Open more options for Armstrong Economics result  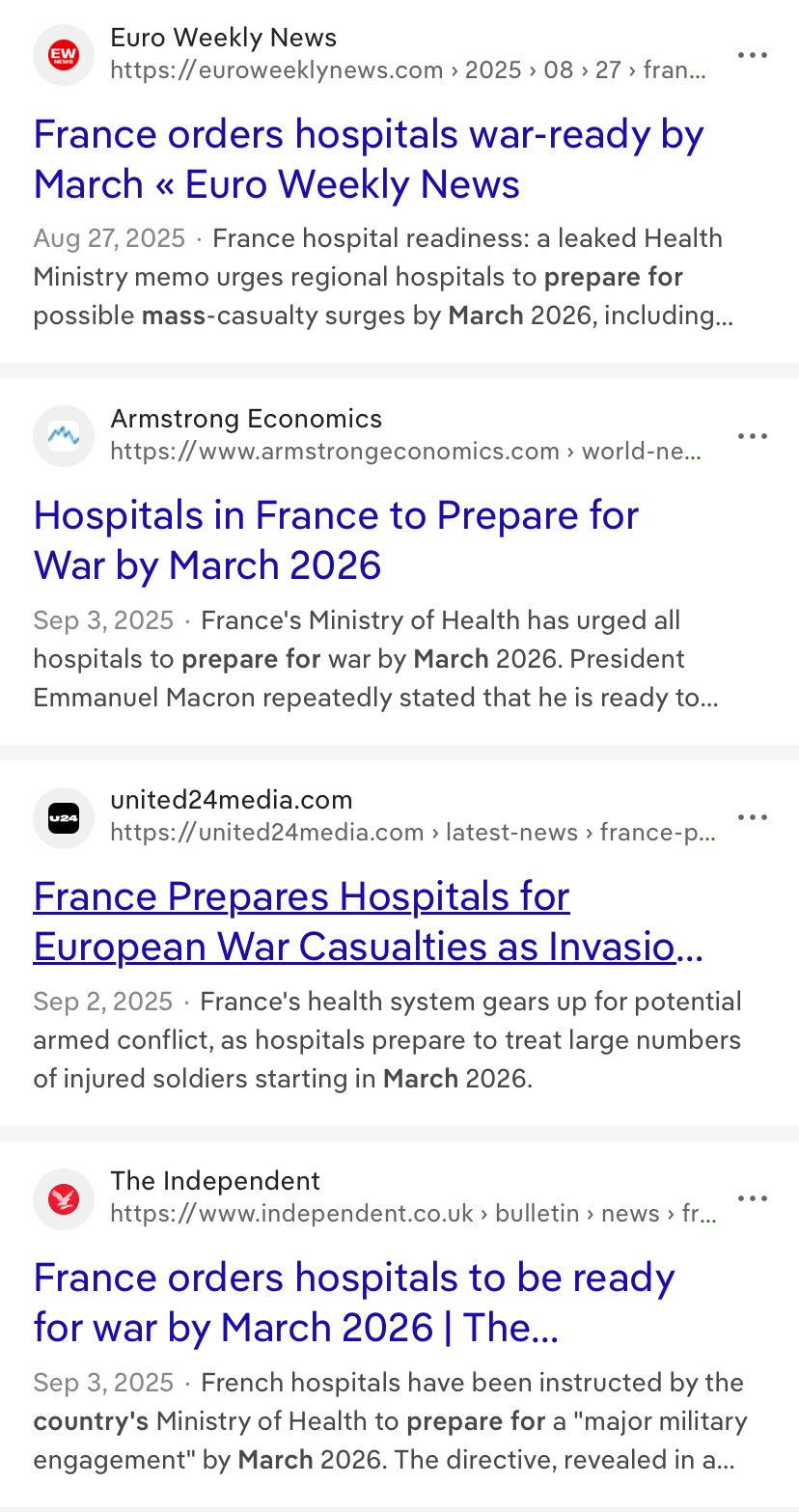(752, 436)
